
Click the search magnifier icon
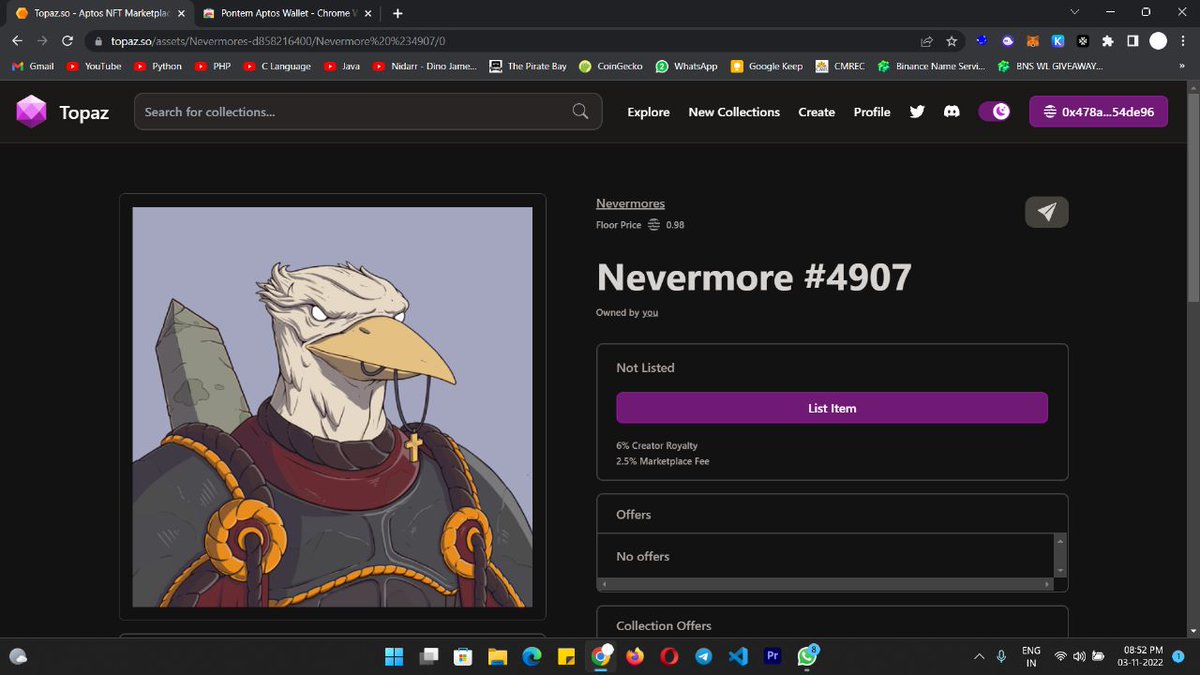click(580, 111)
